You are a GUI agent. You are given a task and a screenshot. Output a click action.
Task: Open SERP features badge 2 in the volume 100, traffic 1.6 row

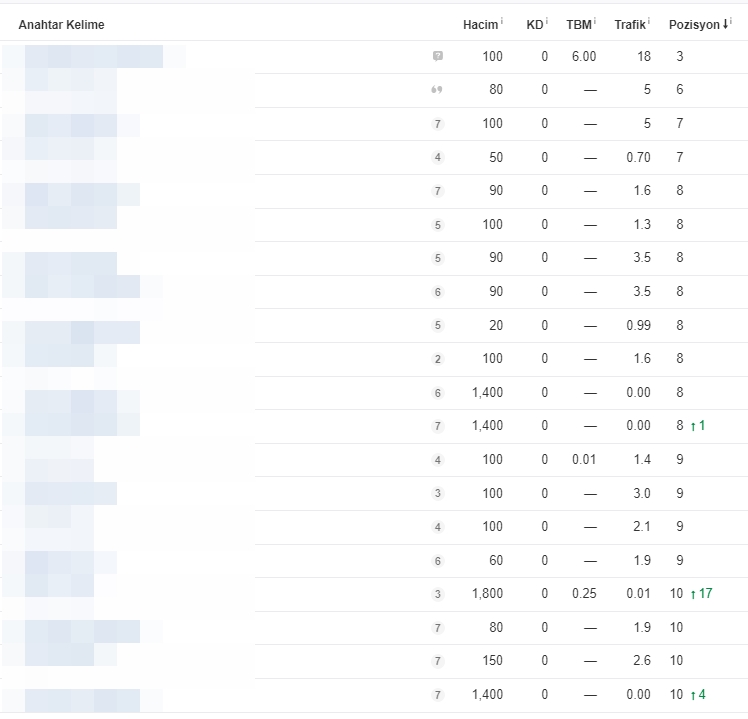pos(437,359)
